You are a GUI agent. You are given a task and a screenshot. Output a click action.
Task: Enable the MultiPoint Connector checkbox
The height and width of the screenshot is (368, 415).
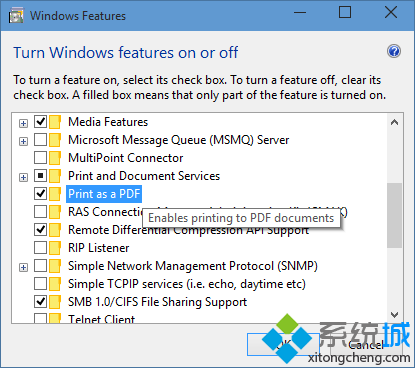40,157
